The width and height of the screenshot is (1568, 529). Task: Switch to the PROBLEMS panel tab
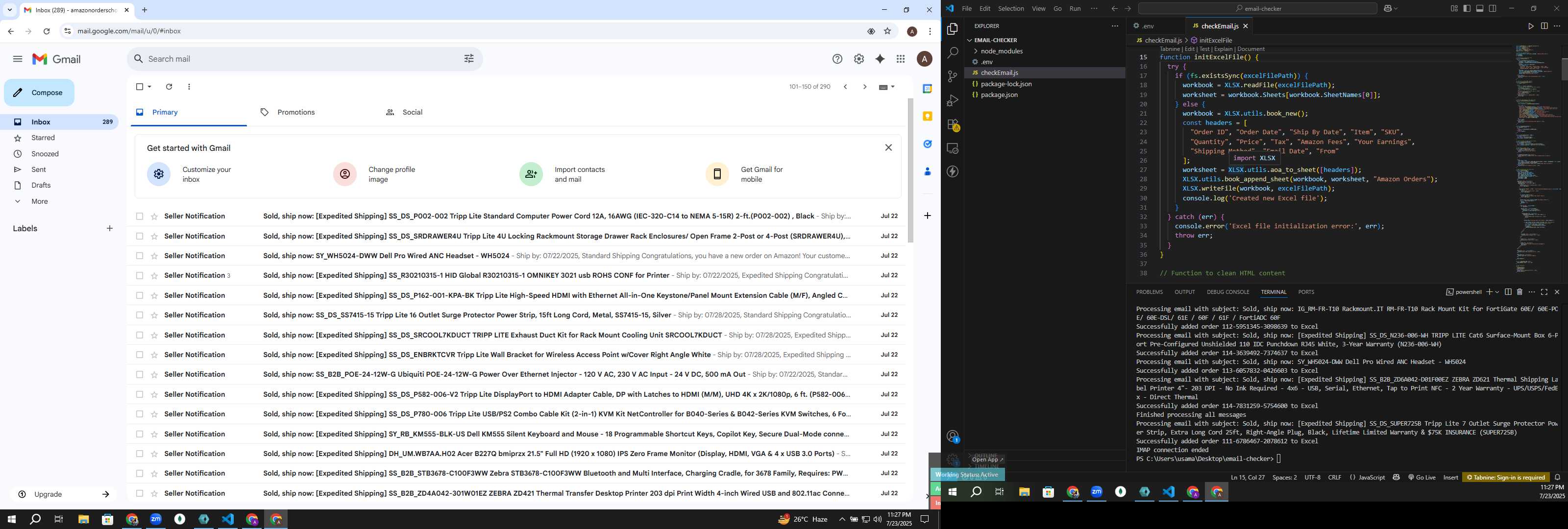[1149, 292]
